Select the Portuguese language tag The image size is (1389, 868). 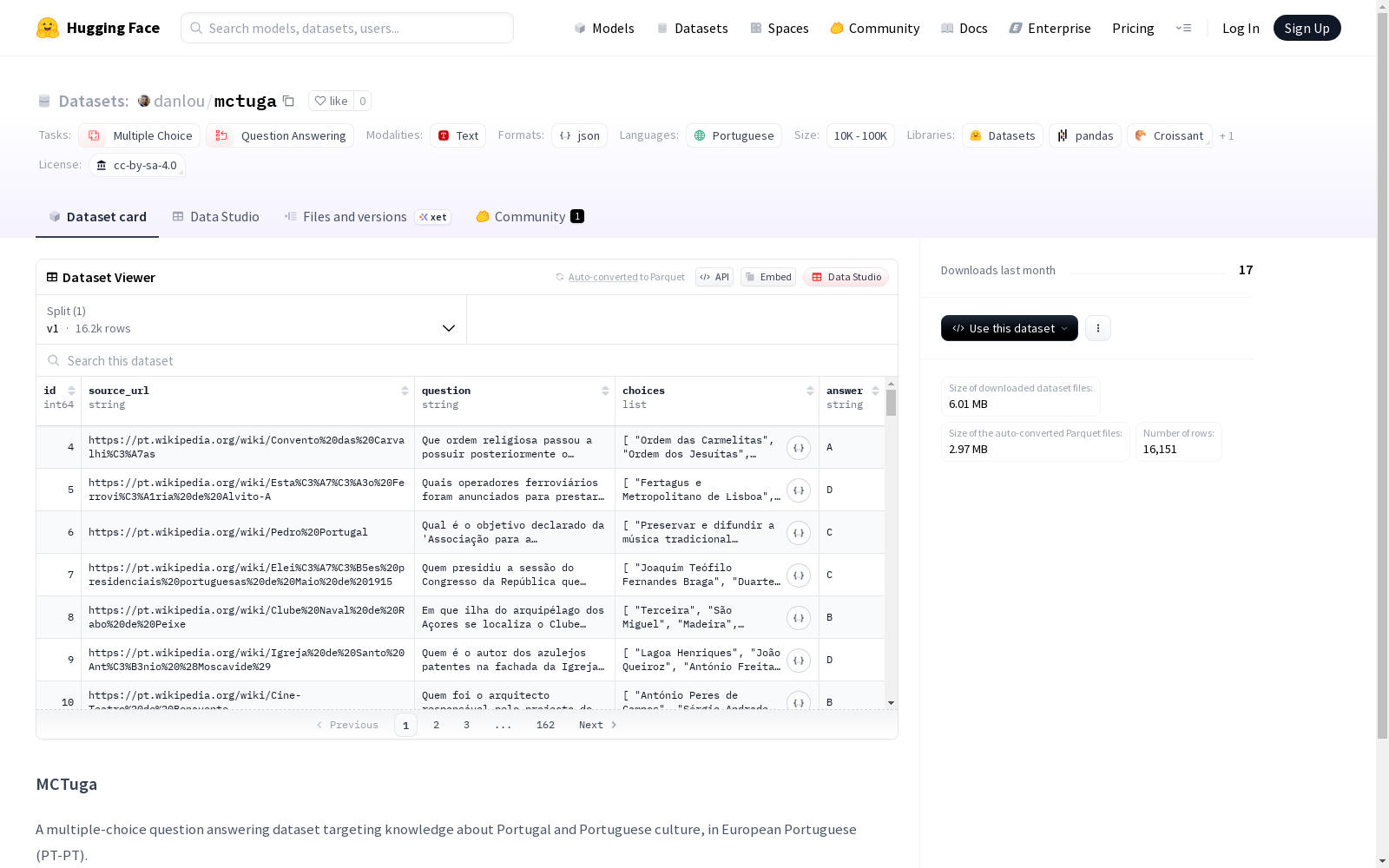pos(734,135)
